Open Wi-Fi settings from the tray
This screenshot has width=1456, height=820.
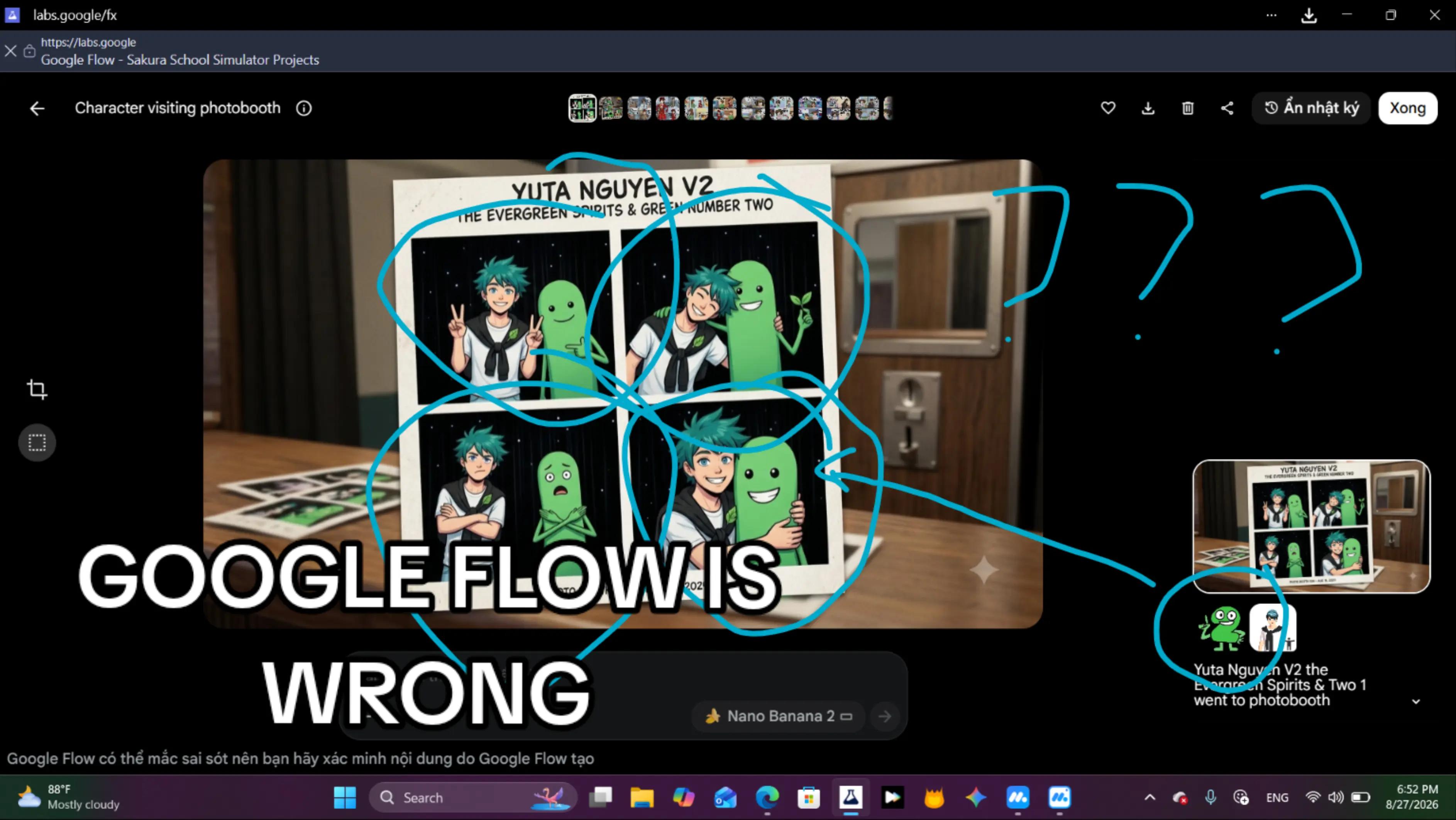pos(1312,797)
